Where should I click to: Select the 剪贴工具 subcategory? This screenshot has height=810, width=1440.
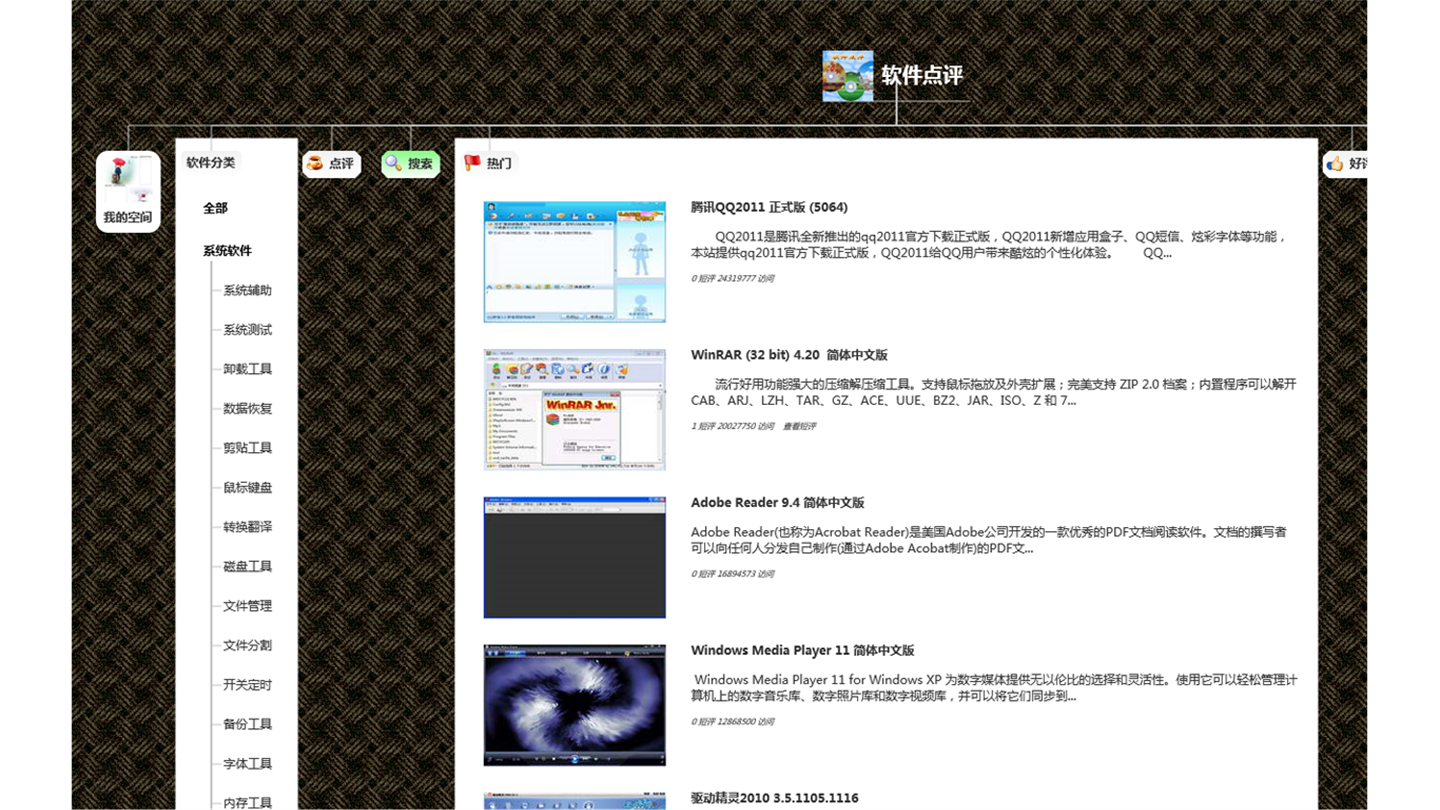pyautogui.click(x=247, y=448)
